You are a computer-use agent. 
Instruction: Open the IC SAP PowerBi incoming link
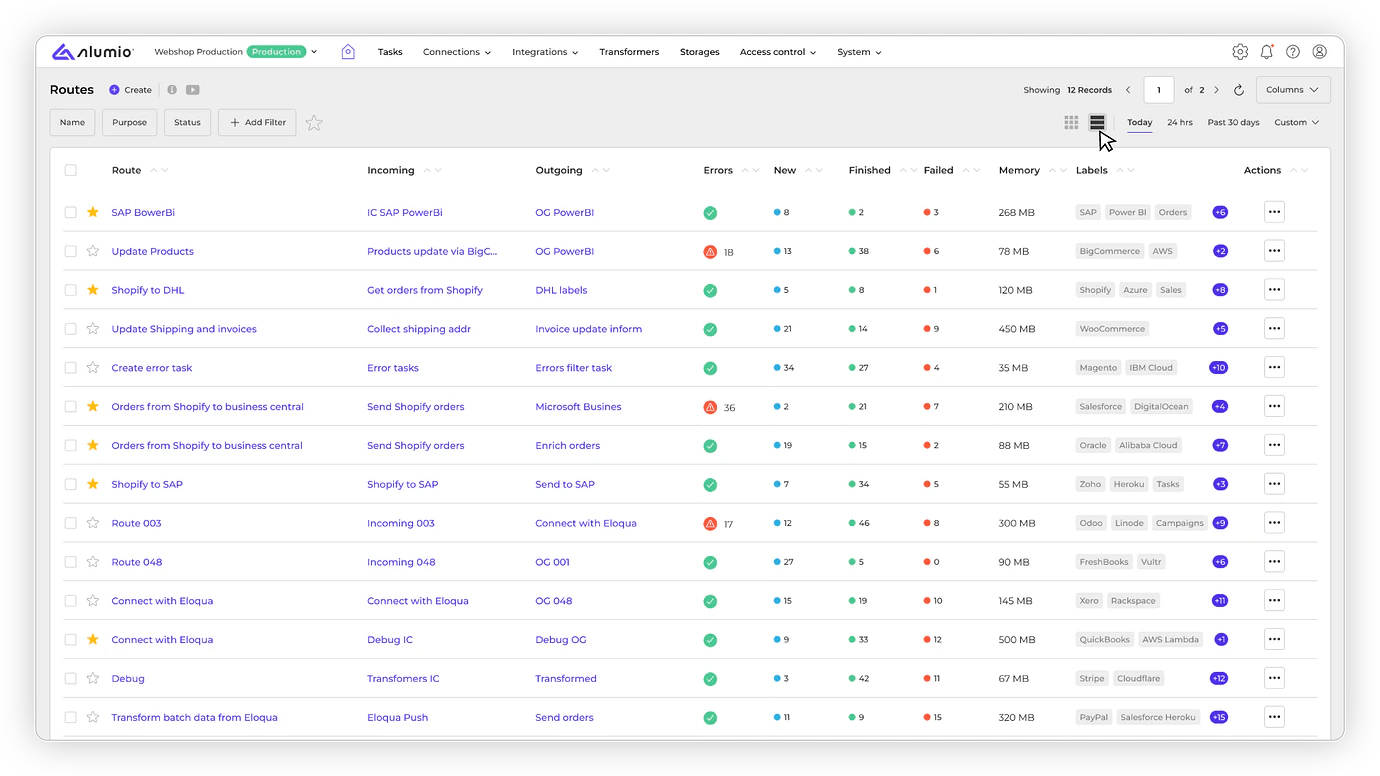click(x=405, y=212)
